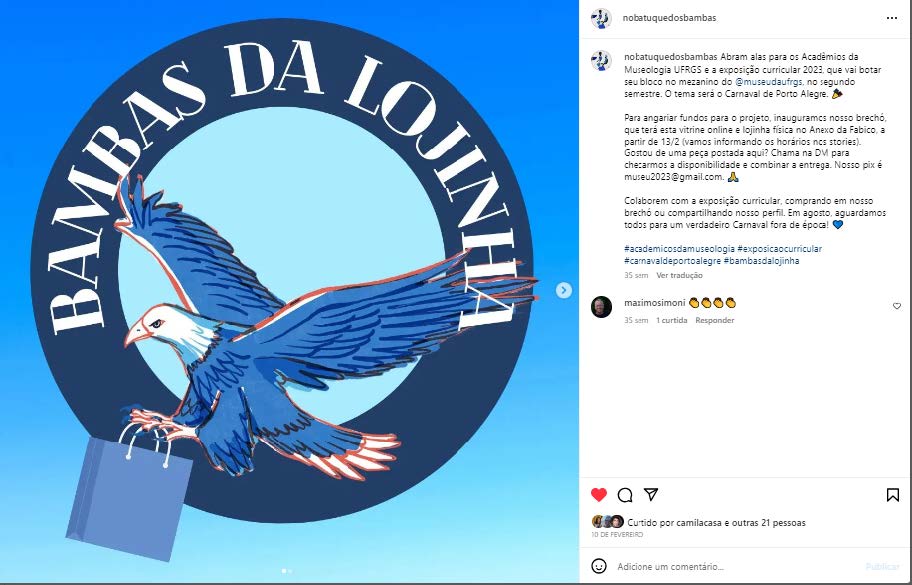Open nobatuquedosbambas avatar in the header

pos(601,19)
